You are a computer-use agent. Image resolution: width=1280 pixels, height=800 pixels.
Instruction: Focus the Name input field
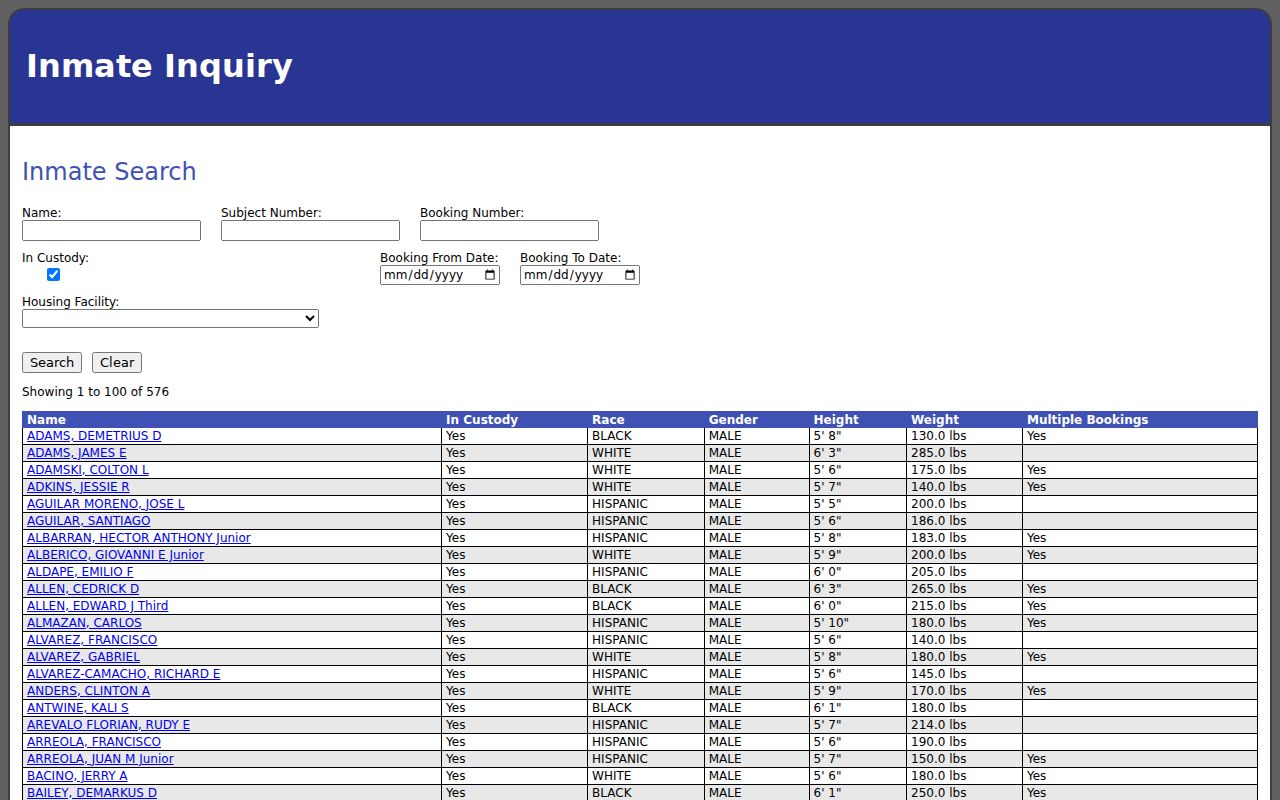click(111, 231)
